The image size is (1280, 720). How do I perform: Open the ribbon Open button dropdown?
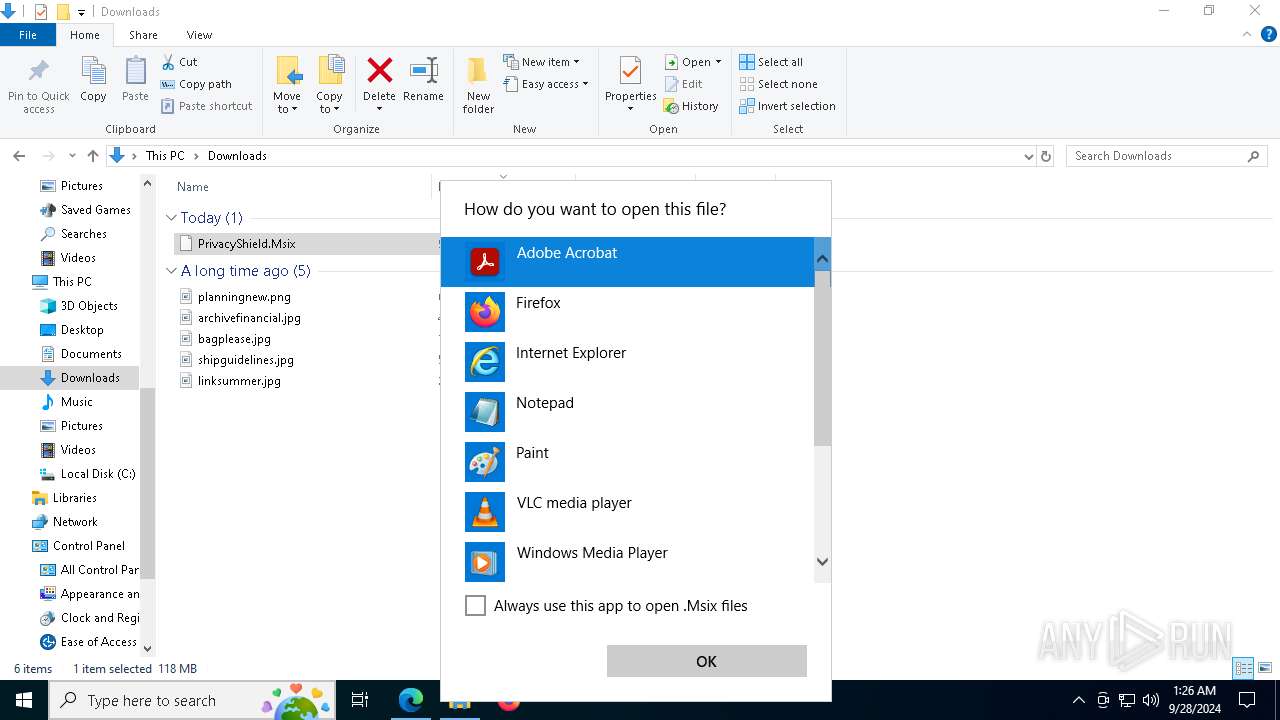point(718,62)
